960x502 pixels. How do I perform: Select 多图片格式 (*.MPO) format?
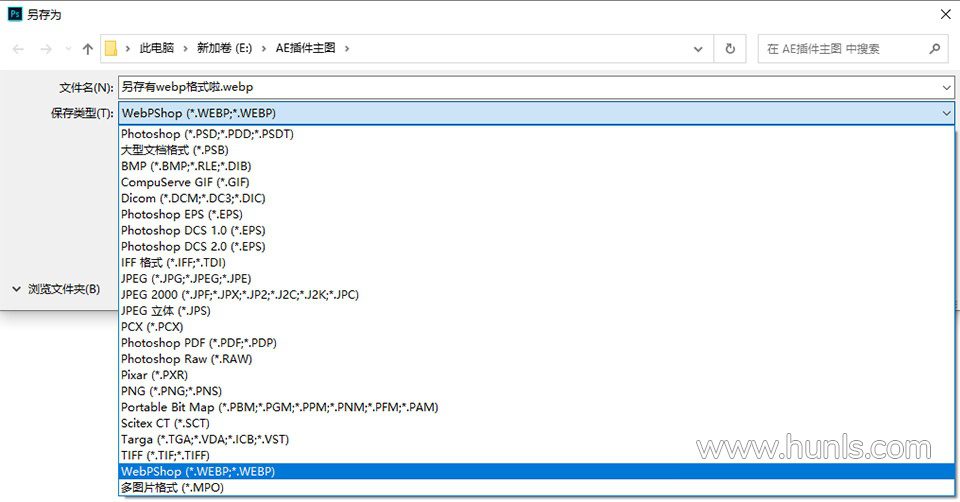coord(536,487)
